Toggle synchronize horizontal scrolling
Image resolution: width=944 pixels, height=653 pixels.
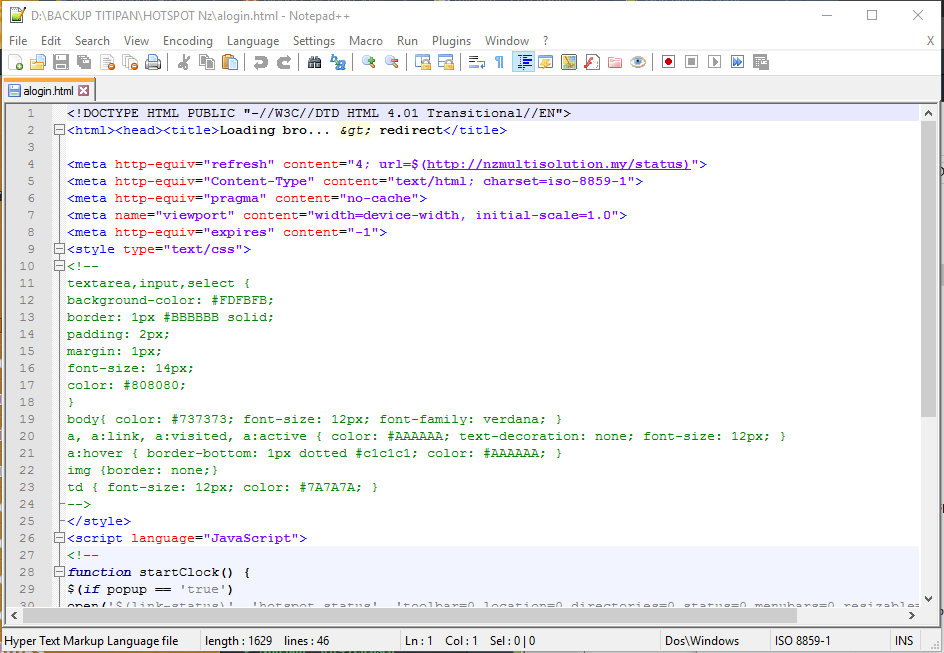pos(446,62)
